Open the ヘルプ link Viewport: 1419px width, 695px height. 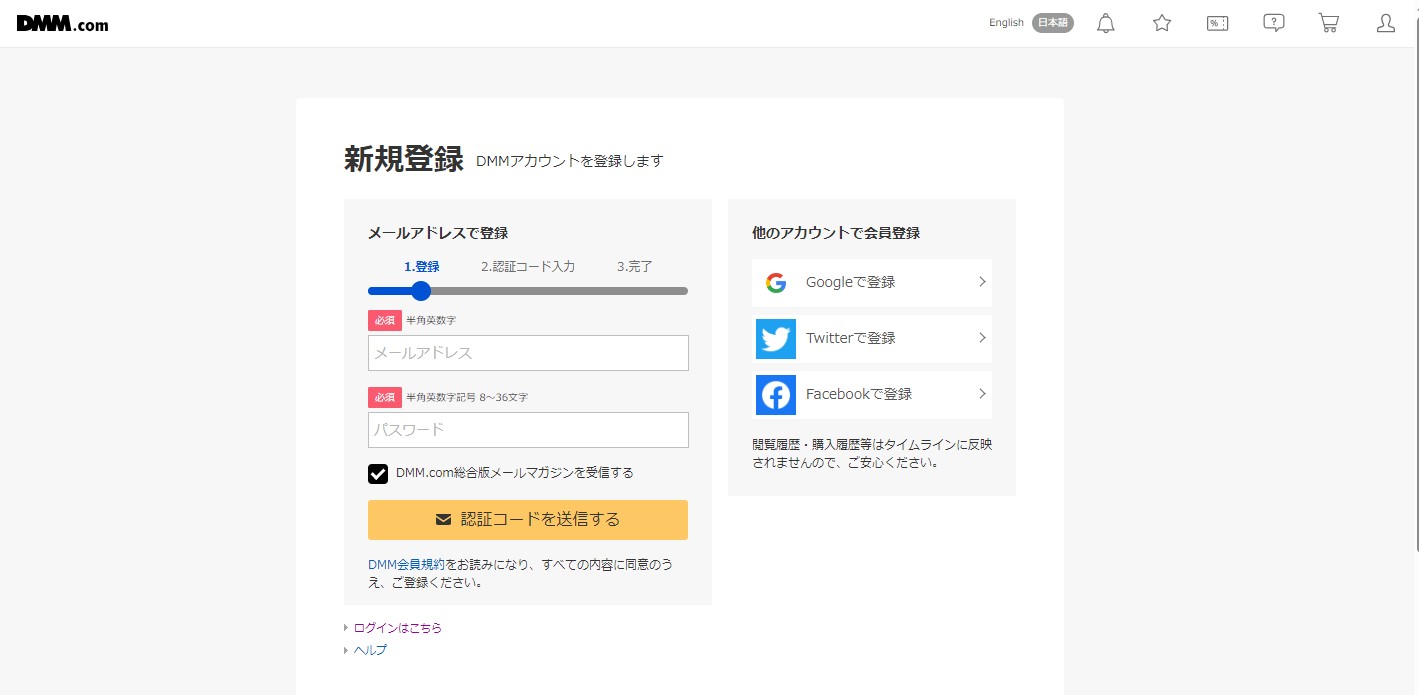(x=370, y=650)
